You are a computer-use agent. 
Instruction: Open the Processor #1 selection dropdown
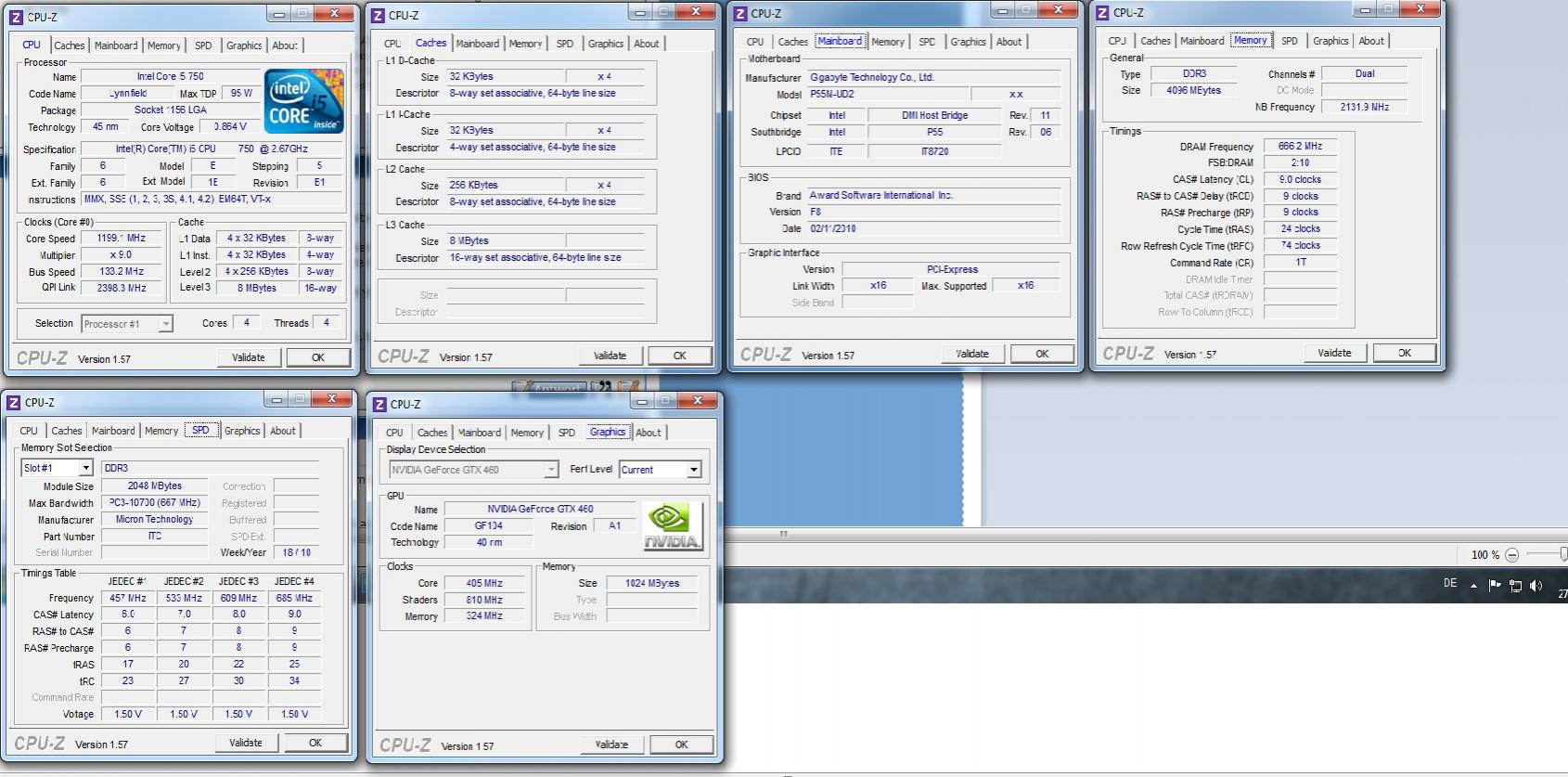point(127,324)
